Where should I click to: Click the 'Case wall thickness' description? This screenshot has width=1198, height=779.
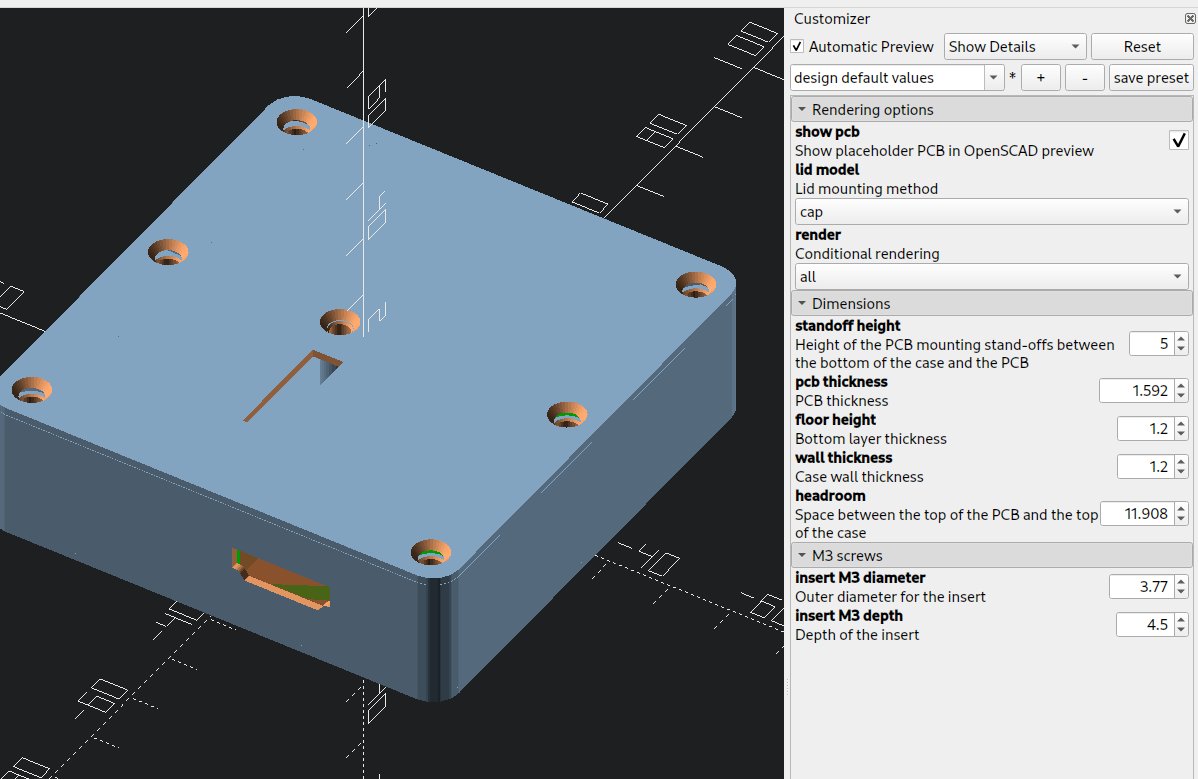tap(860, 477)
